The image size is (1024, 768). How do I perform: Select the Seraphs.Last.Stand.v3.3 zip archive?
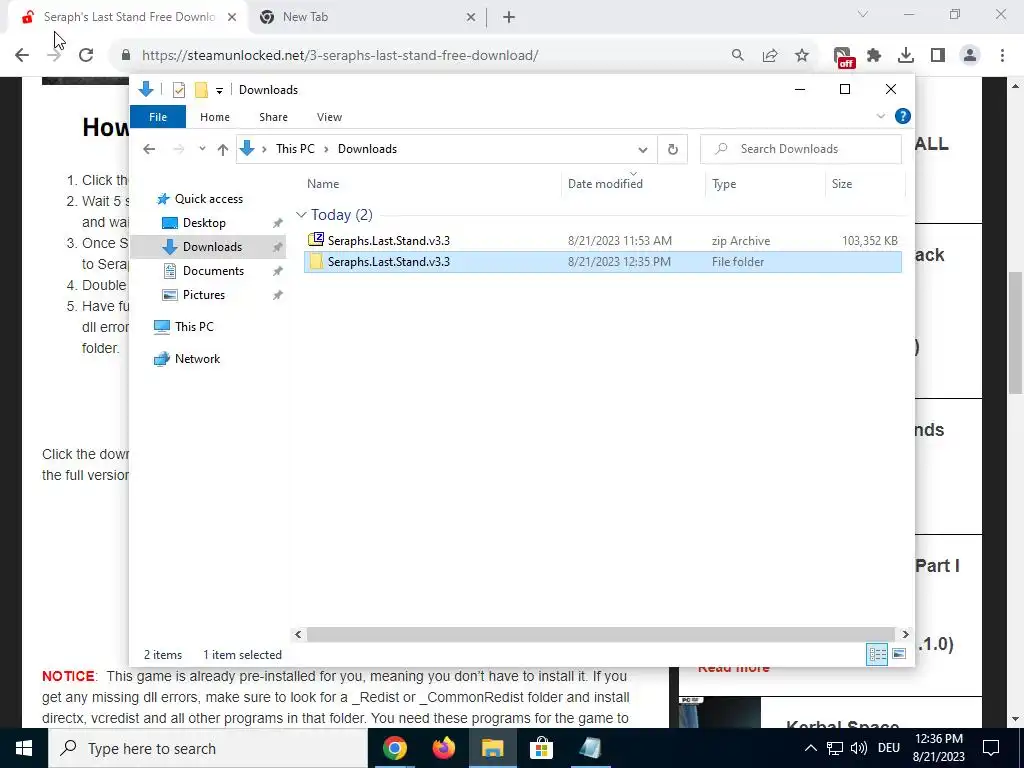[x=603, y=241]
